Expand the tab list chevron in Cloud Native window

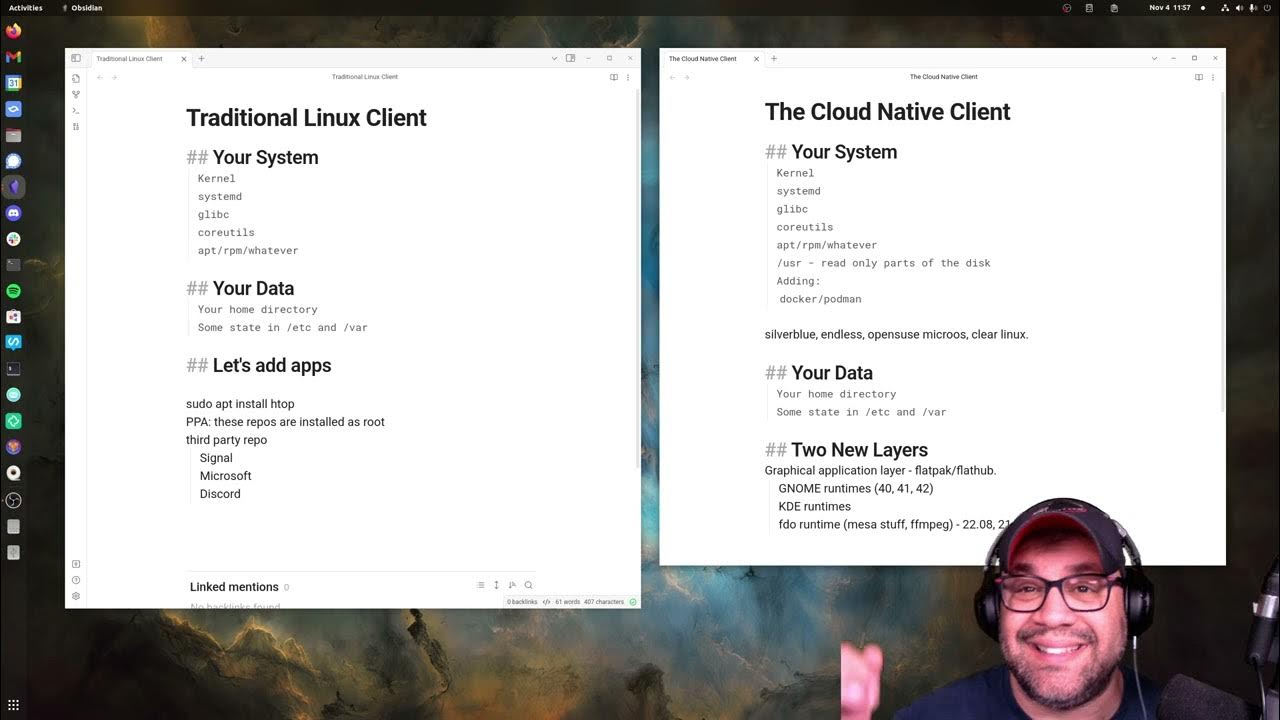click(x=1154, y=59)
